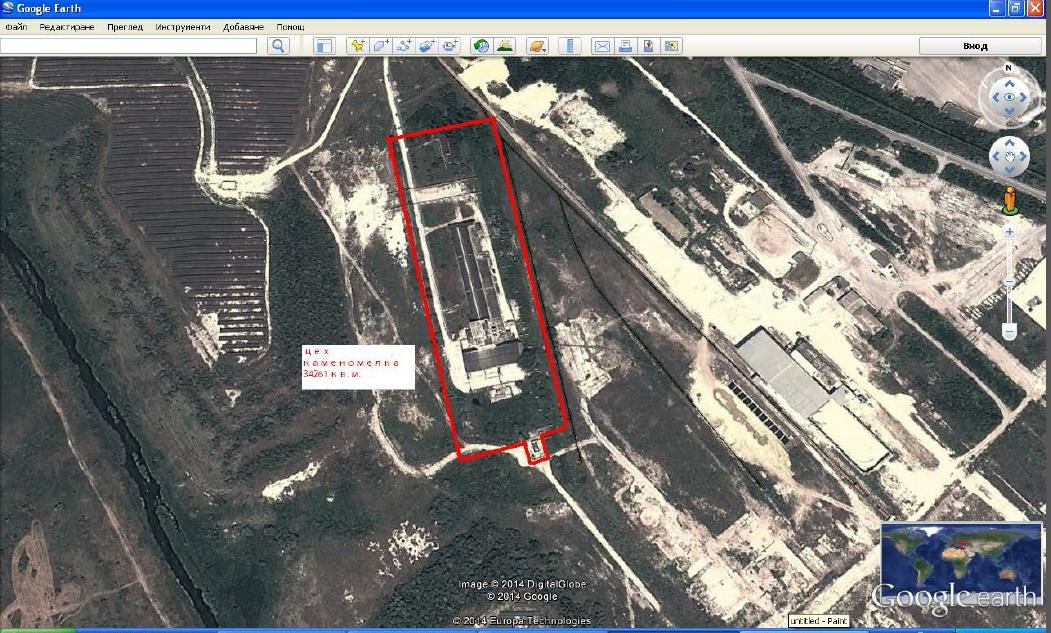This screenshot has height=633, width=1051.
Task: Click the move-up arrow on the hand joystick
Action: (x=1009, y=143)
